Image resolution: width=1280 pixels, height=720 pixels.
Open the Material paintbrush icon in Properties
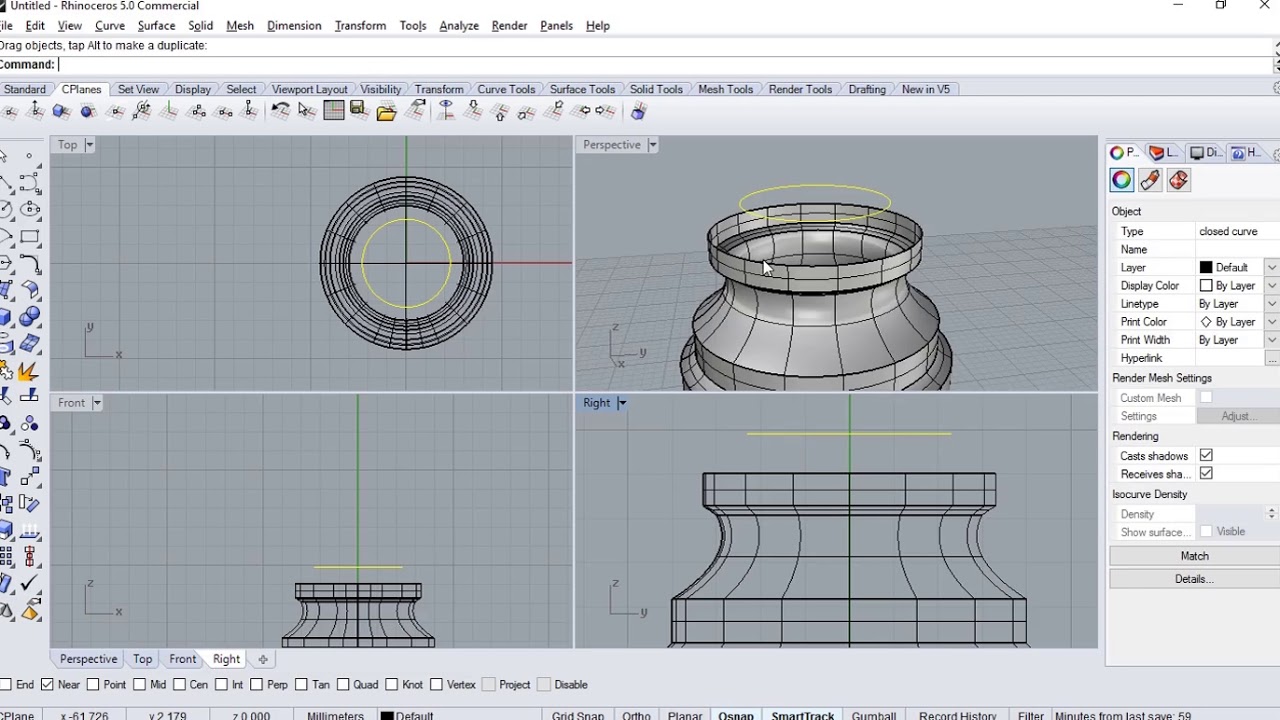tap(1150, 180)
